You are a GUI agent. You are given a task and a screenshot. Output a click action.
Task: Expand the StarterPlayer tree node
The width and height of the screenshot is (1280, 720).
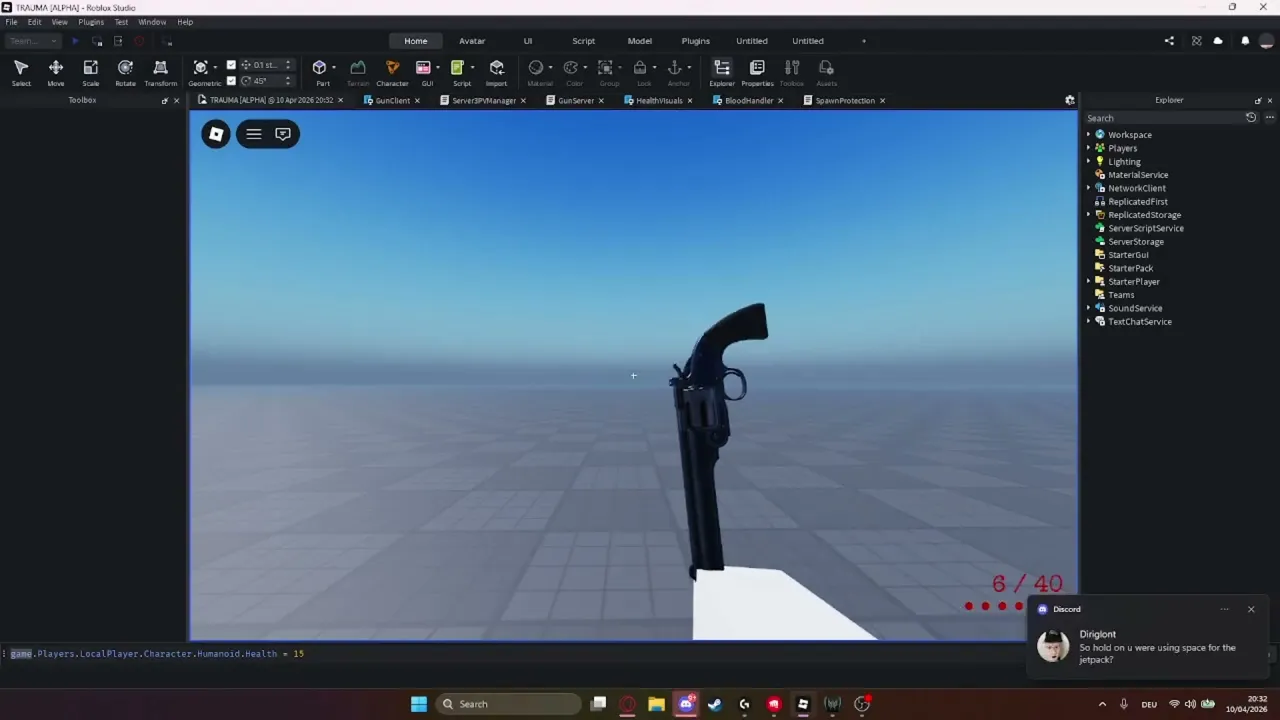pos(1088,282)
